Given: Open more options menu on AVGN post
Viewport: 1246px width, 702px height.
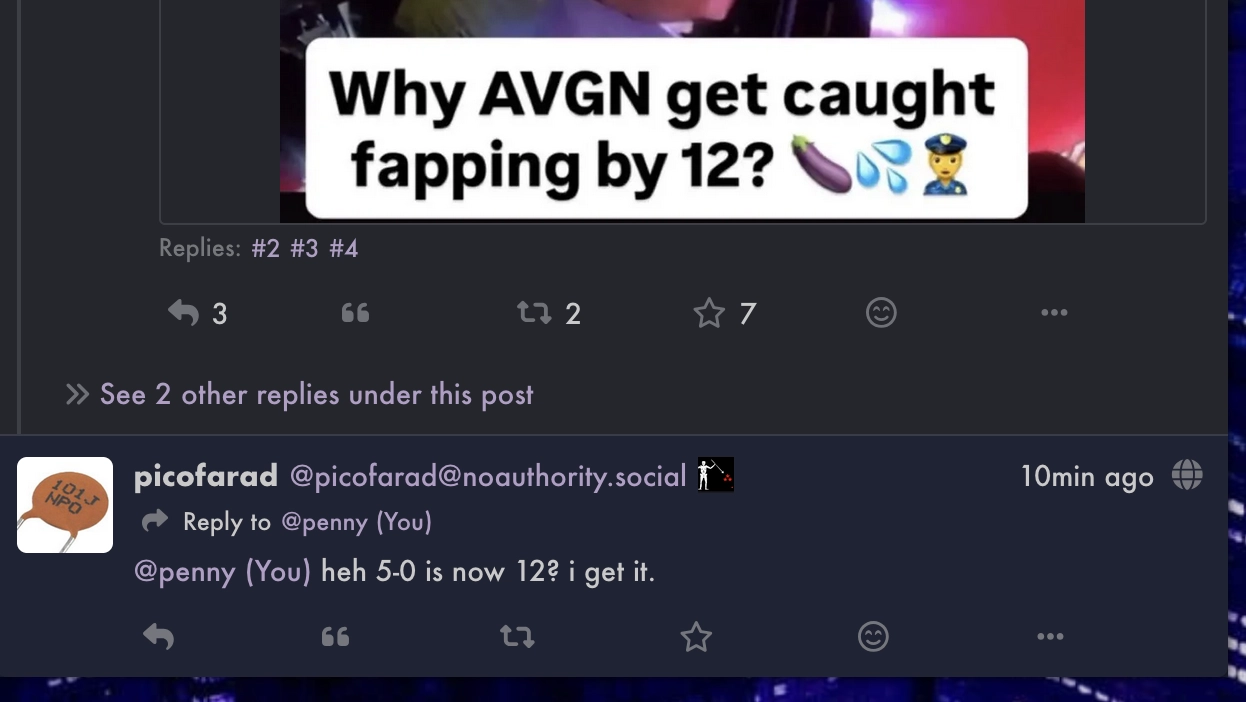Looking at the screenshot, I should (x=1054, y=313).
